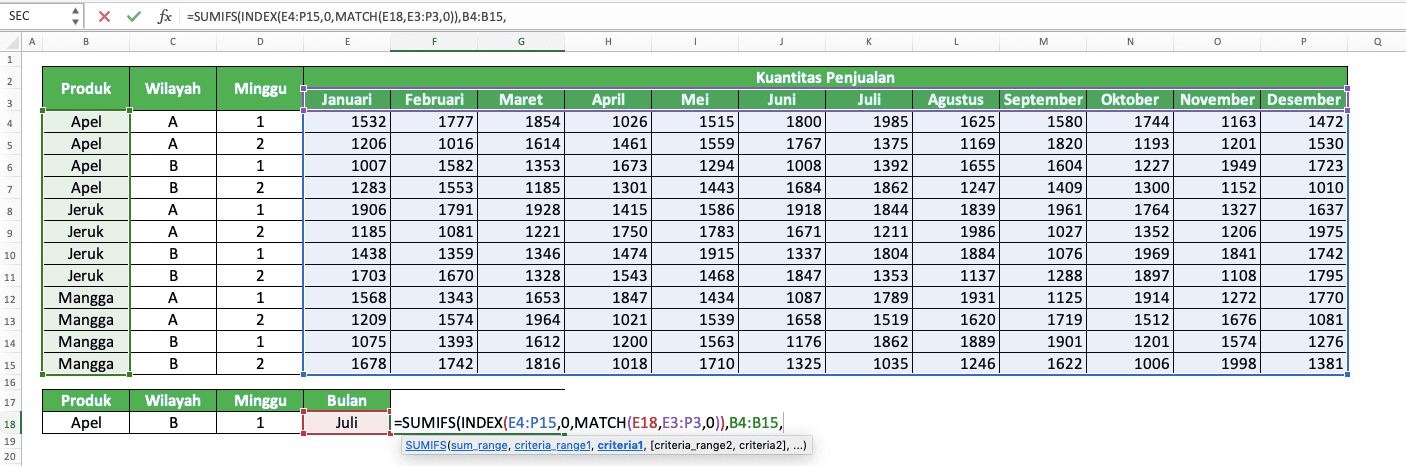The image size is (1406, 466).
Task: Click cell with value 1750 under April
Action: coord(608,233)
